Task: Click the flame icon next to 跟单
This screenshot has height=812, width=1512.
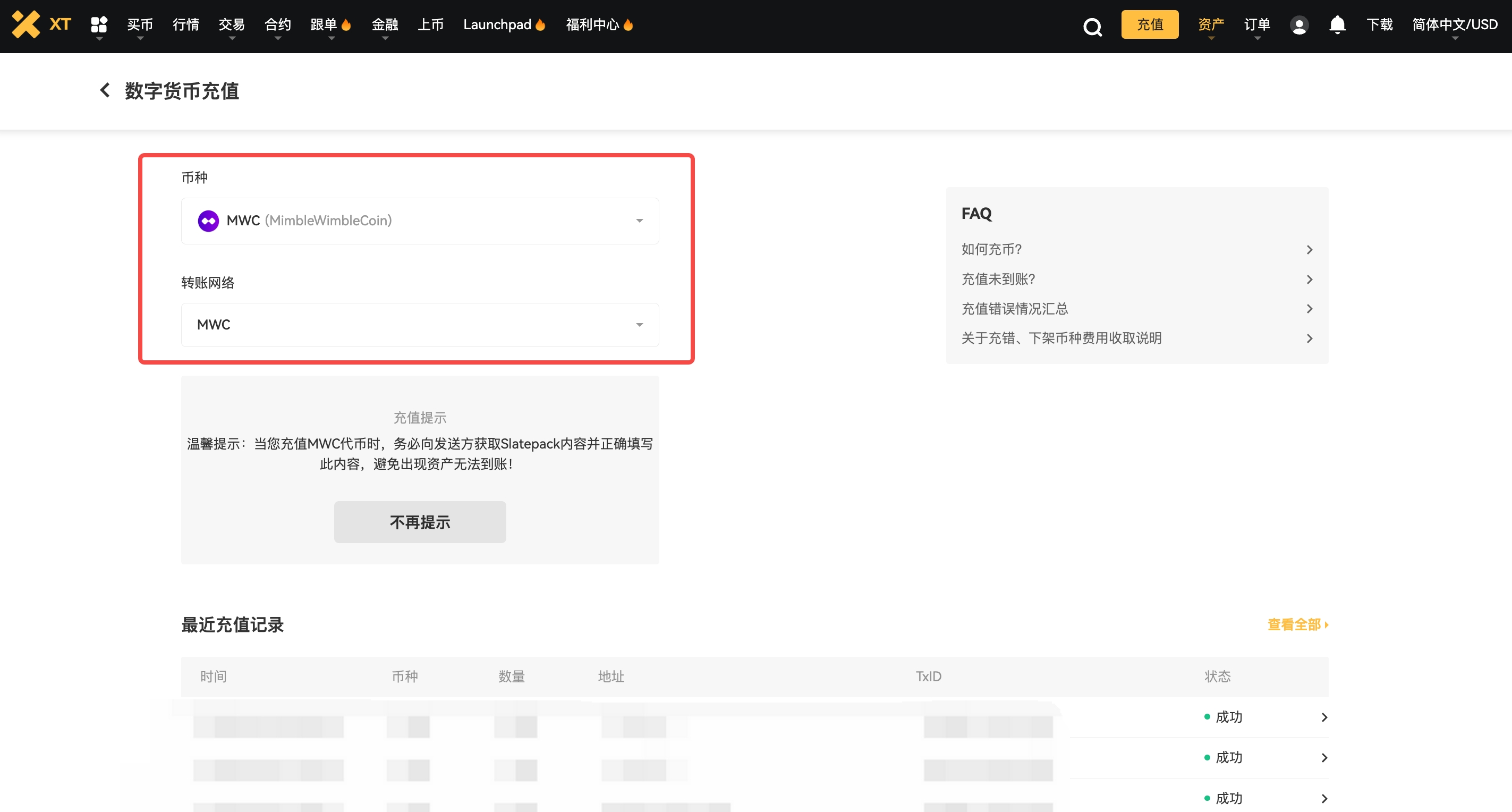Action: (346, 24)
